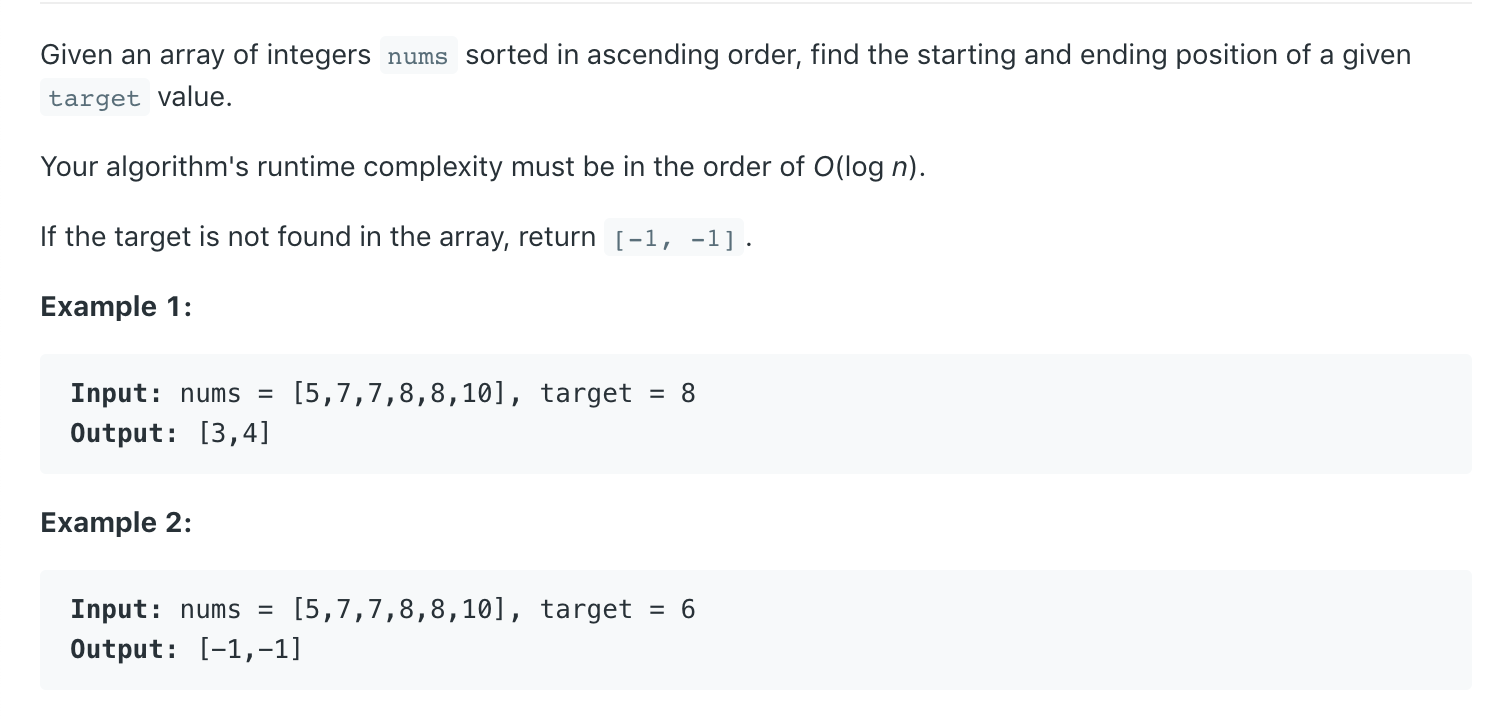Click the bold Output label in Example 2
This screenshot has height=720, width=1512.
(x=124, y=649)
